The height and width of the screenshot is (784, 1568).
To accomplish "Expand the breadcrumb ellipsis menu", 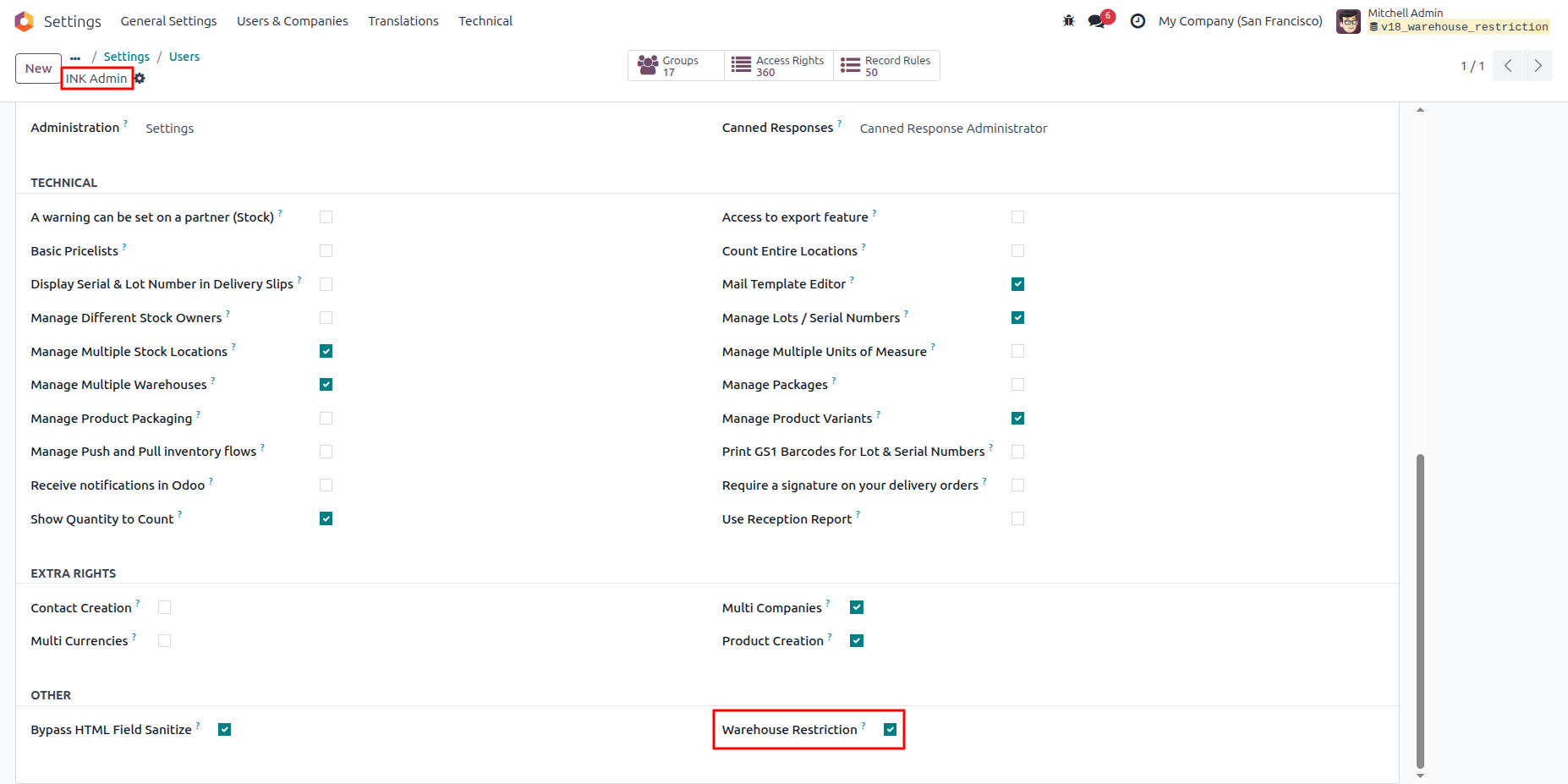I will coord(75,58).
